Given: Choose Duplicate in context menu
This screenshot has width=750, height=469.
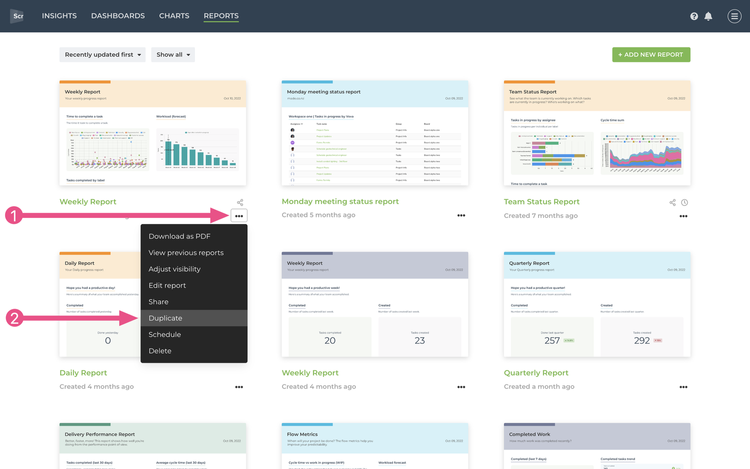Looking at the screenshot, I should point(194,318).
